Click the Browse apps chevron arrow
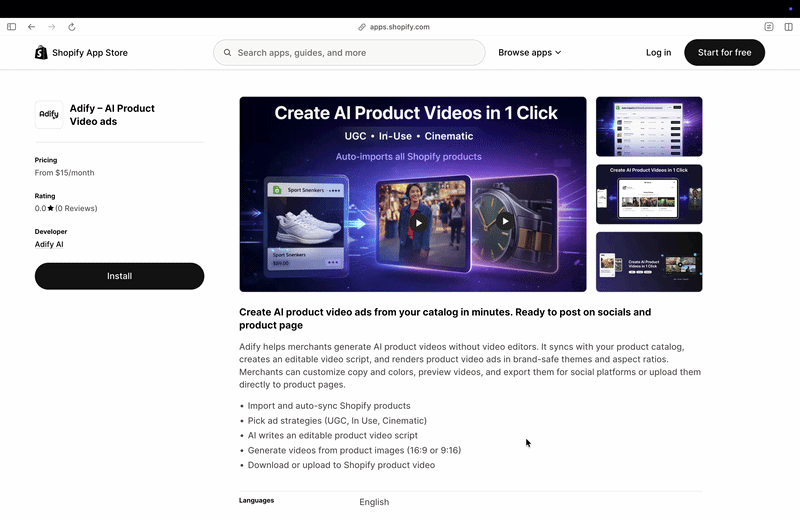Image resolution: width=800 pixels, height=520 pixels. point(558,53)
